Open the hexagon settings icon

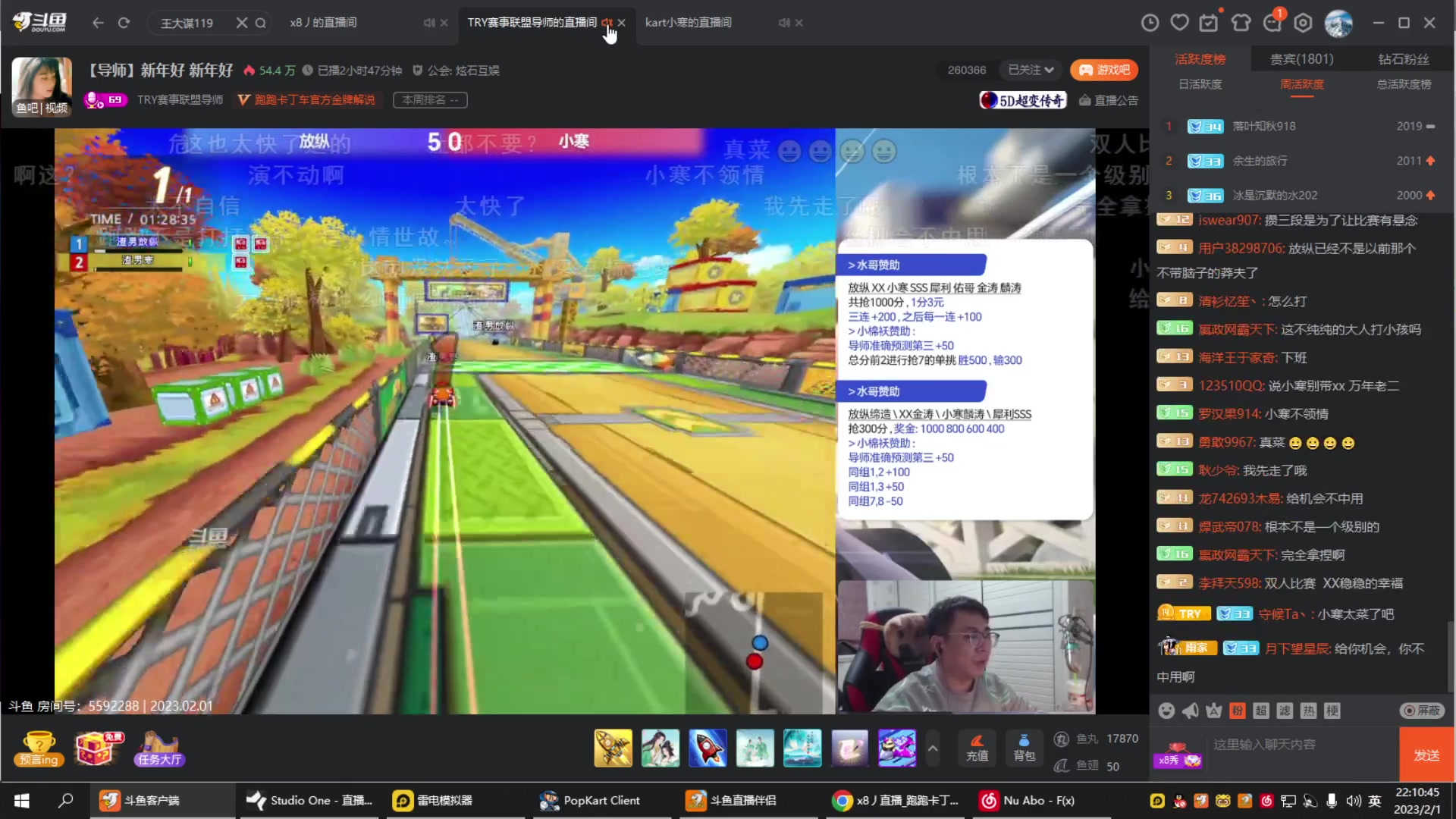coord(1303,23)
